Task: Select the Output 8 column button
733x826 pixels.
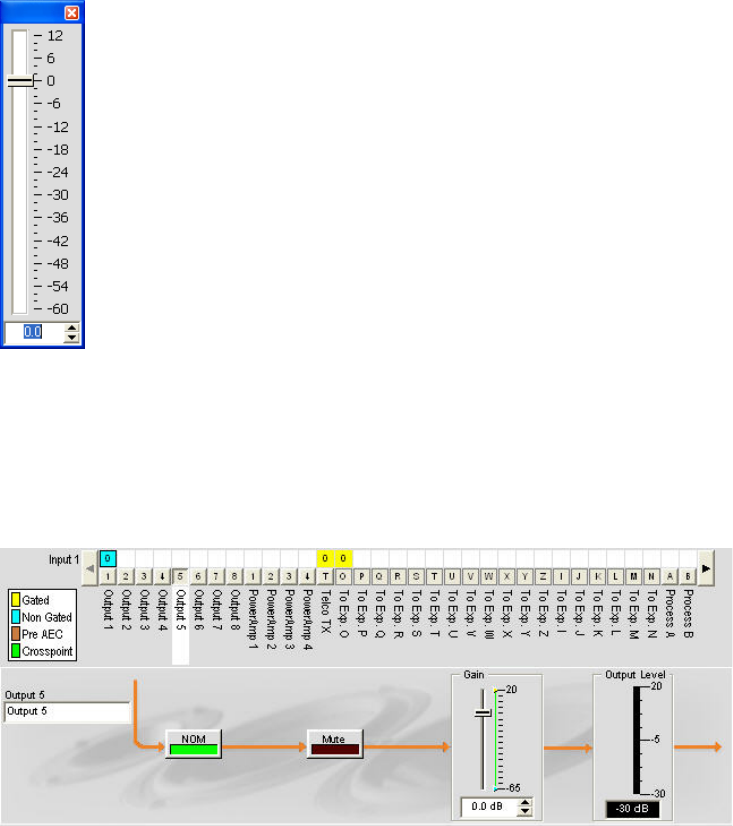Action: pos(234,576)
